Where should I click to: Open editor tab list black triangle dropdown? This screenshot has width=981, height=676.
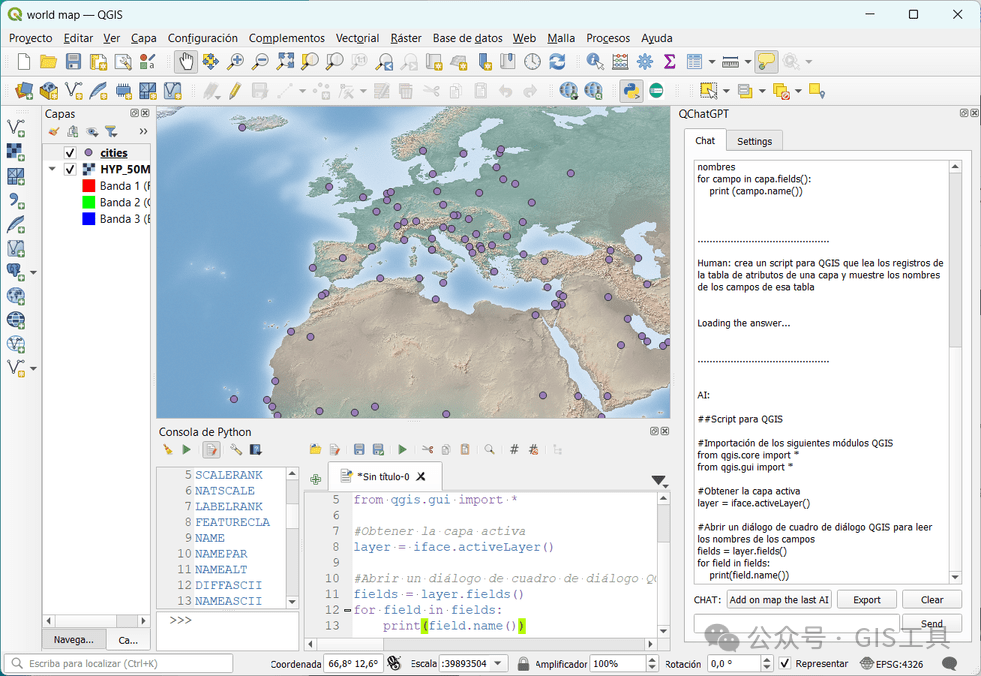click(659, 481)
